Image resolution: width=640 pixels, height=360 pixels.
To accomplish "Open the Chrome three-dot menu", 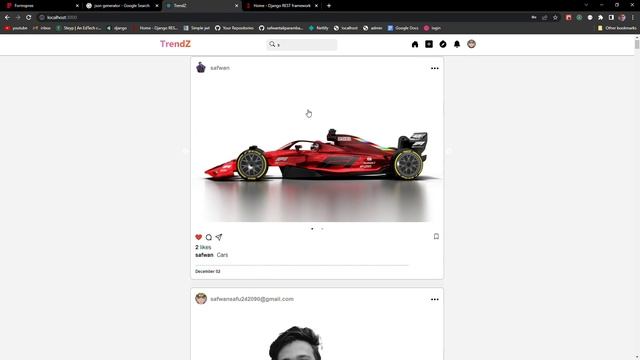I will point(633,18).
